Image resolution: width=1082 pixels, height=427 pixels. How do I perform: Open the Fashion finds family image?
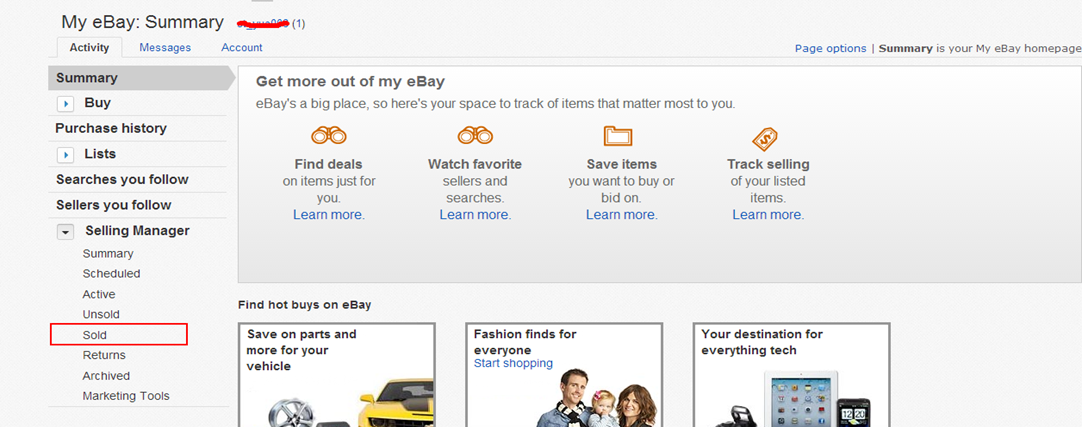[598, 397]
